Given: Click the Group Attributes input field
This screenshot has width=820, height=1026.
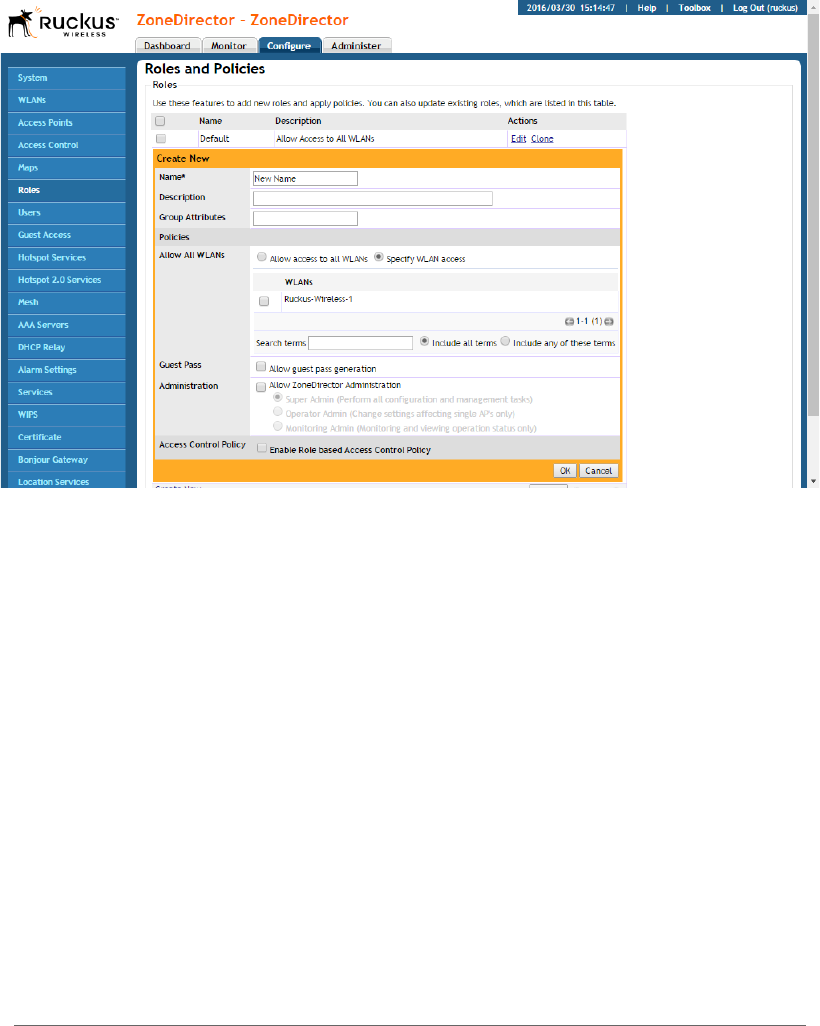Looking at the screenshot, I should (x=305, y=219).
